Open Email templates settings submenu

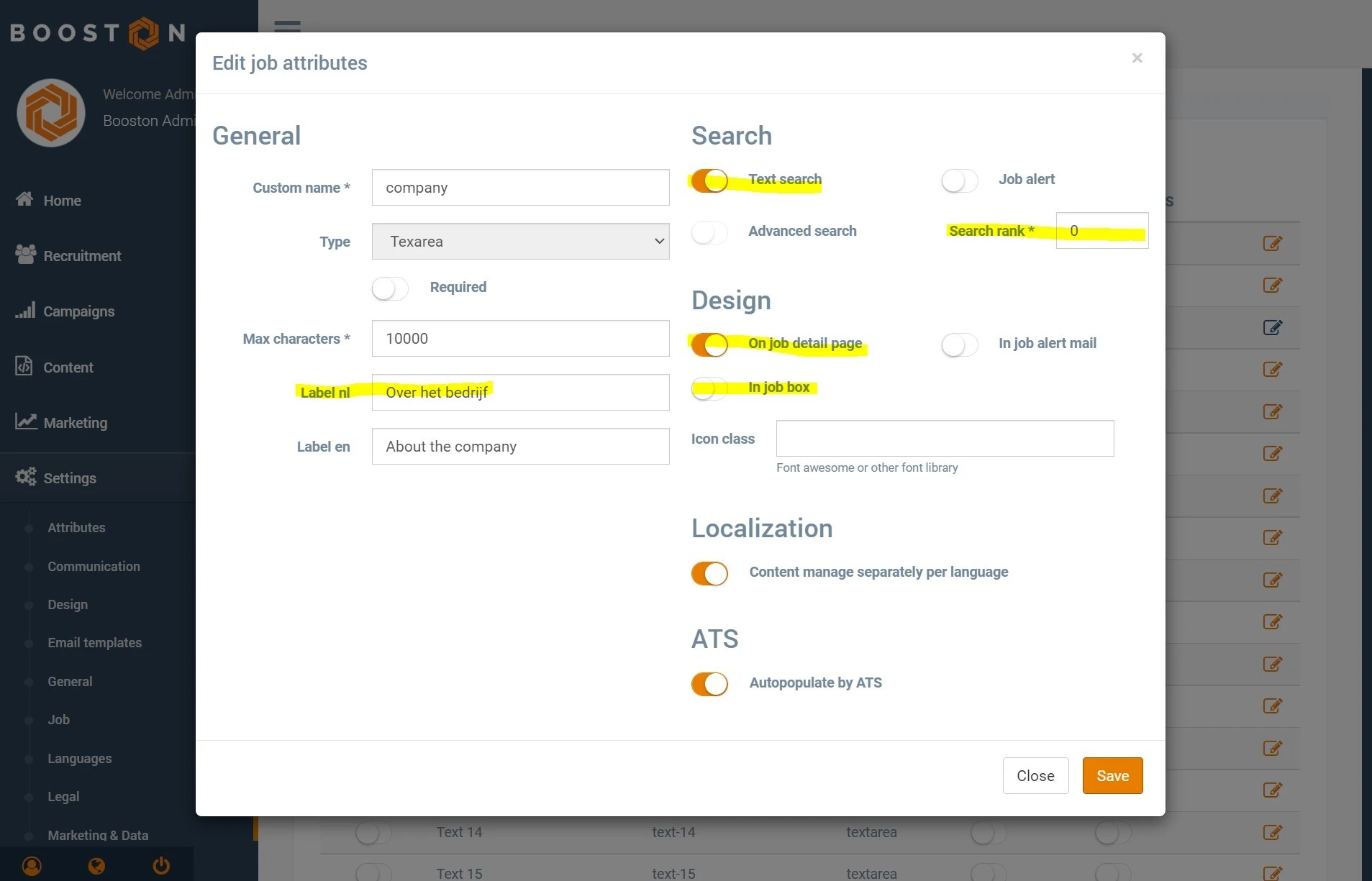point(94,643)
